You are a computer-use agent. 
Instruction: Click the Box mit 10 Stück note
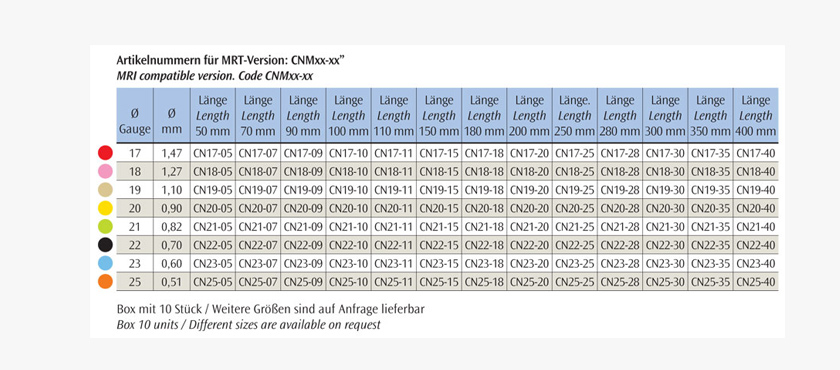click(x=271, y=309)
